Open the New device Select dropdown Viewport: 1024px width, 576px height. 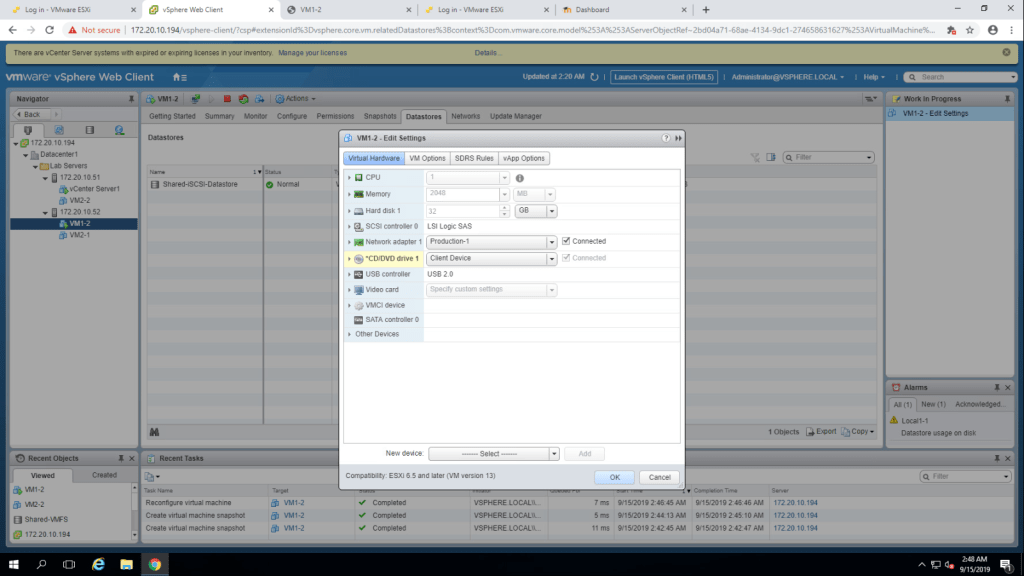click(x=553, y=454)
